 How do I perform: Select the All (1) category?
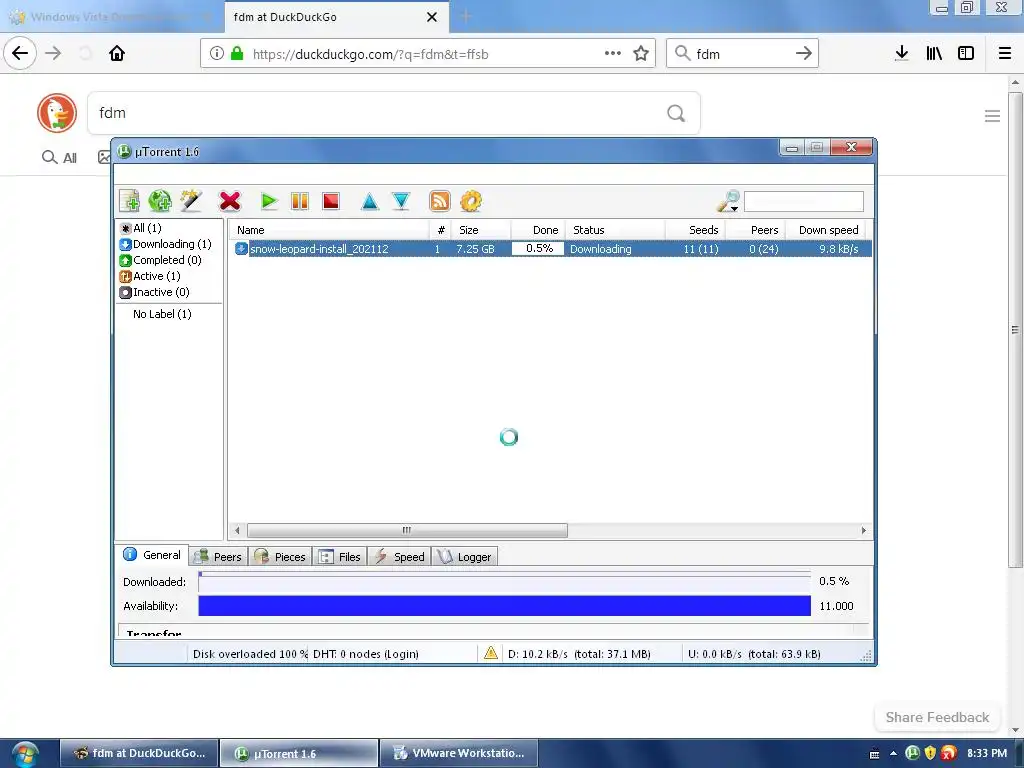click(141, 228)
